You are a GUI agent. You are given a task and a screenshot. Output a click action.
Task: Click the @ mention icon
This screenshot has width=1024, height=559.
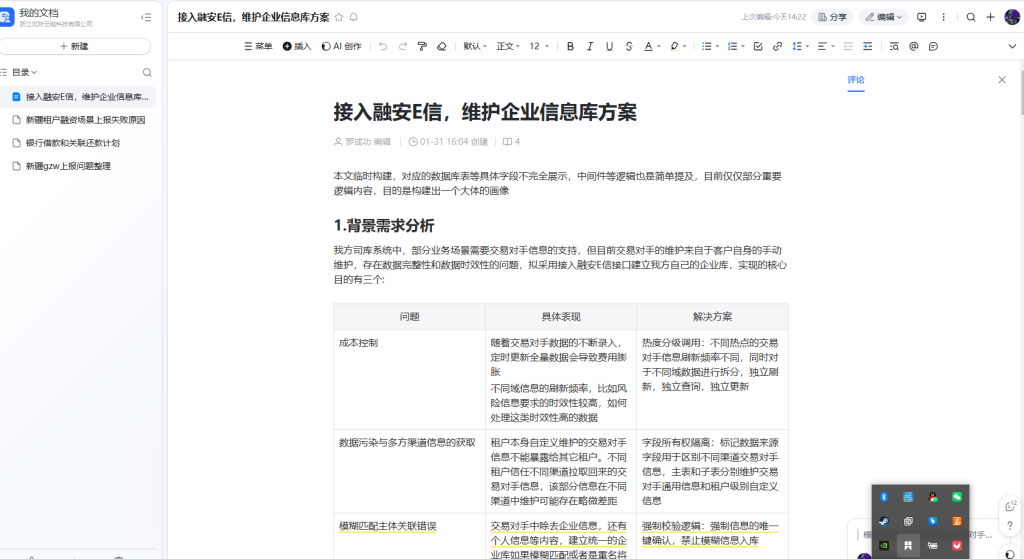(913, 46)
